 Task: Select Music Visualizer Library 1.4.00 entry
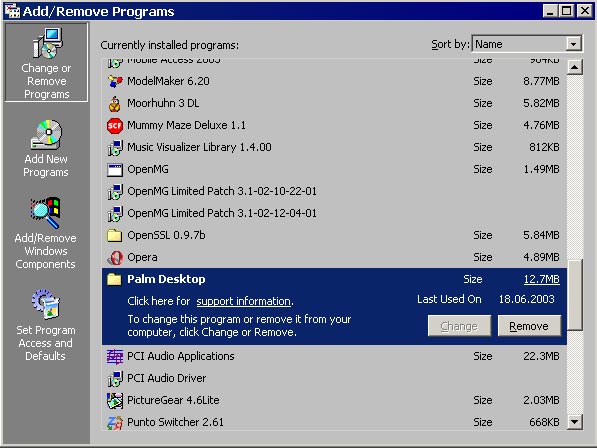[x=334, y=147]
